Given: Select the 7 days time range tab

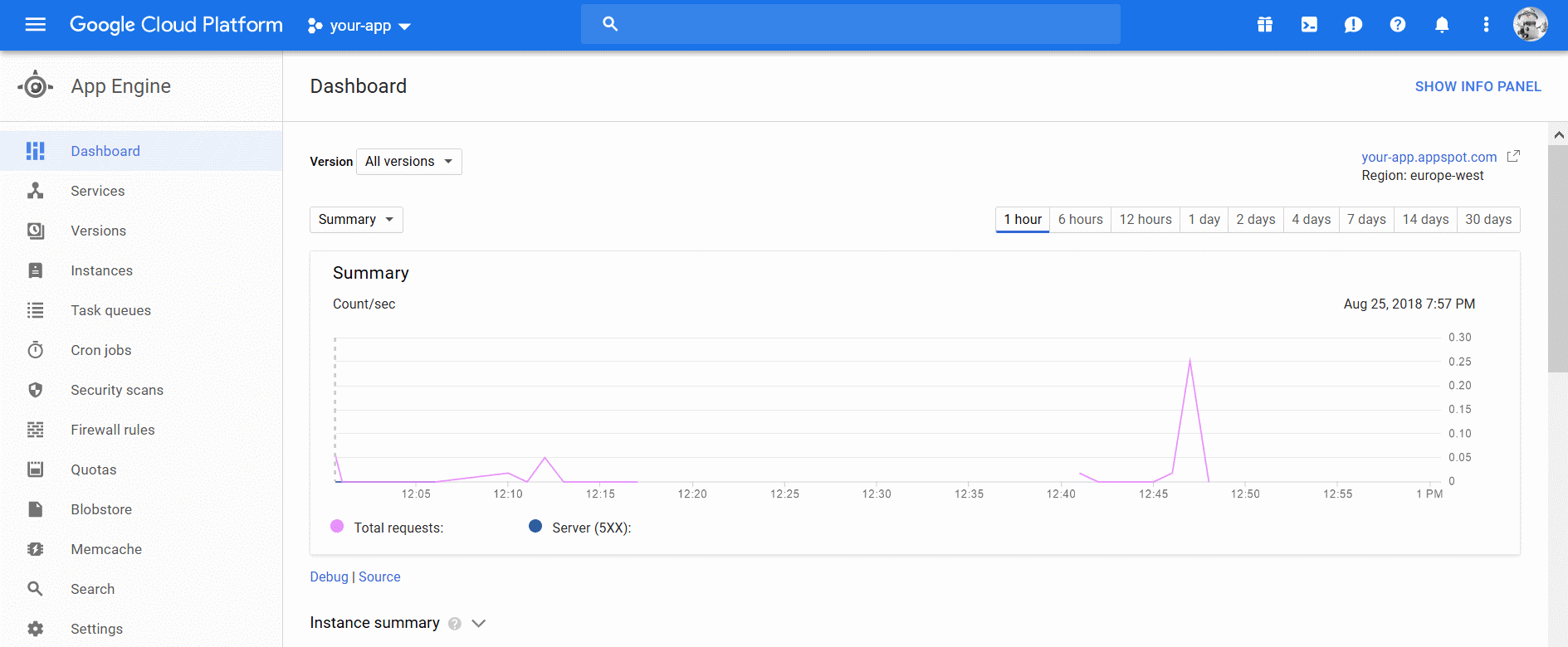Looking at the screenshot, I should (1367, 220).
